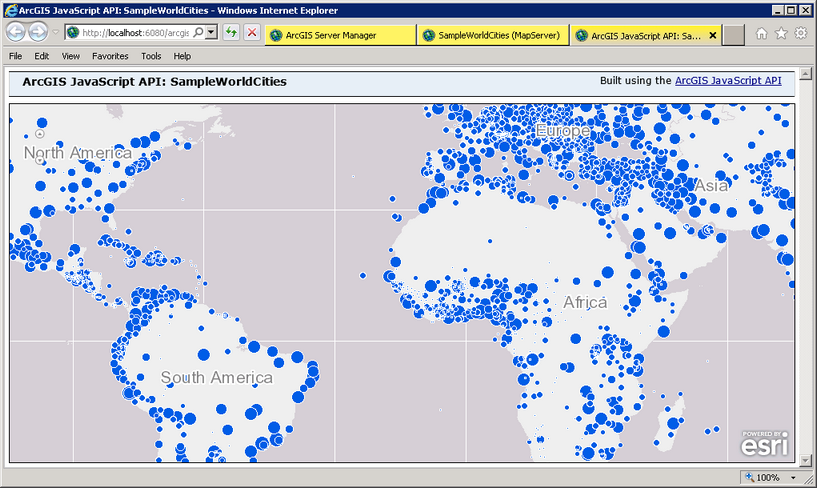Expand the address bar autocomplete dropdown
The height and width of the screenshot is (488, 817).
point(211,33)
